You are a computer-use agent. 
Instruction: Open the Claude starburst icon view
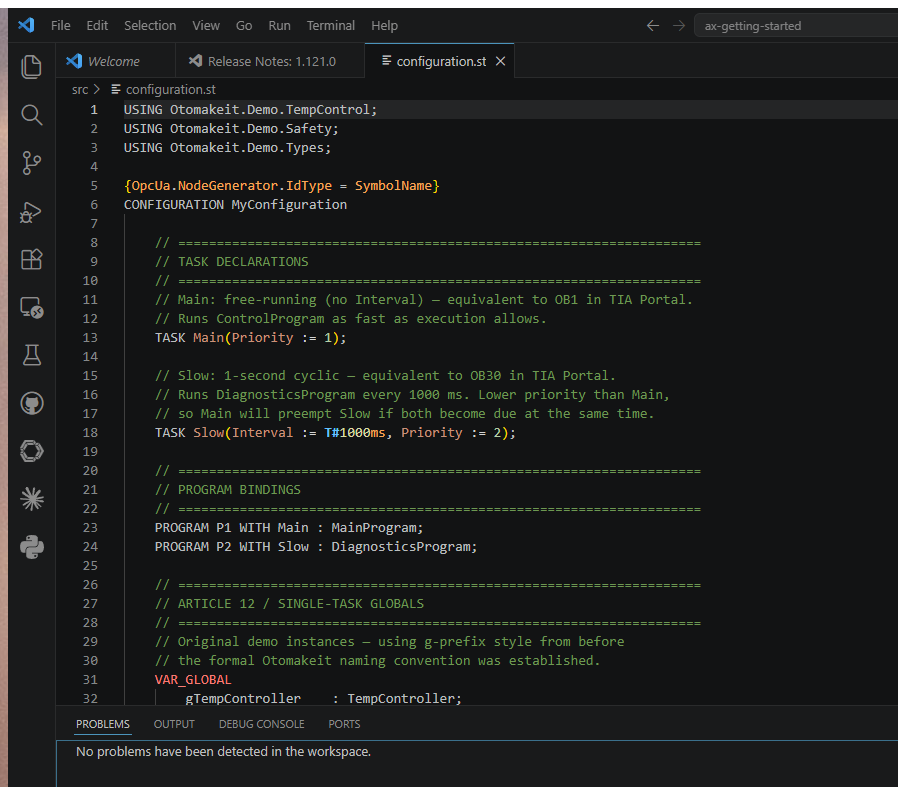point(31,499)
